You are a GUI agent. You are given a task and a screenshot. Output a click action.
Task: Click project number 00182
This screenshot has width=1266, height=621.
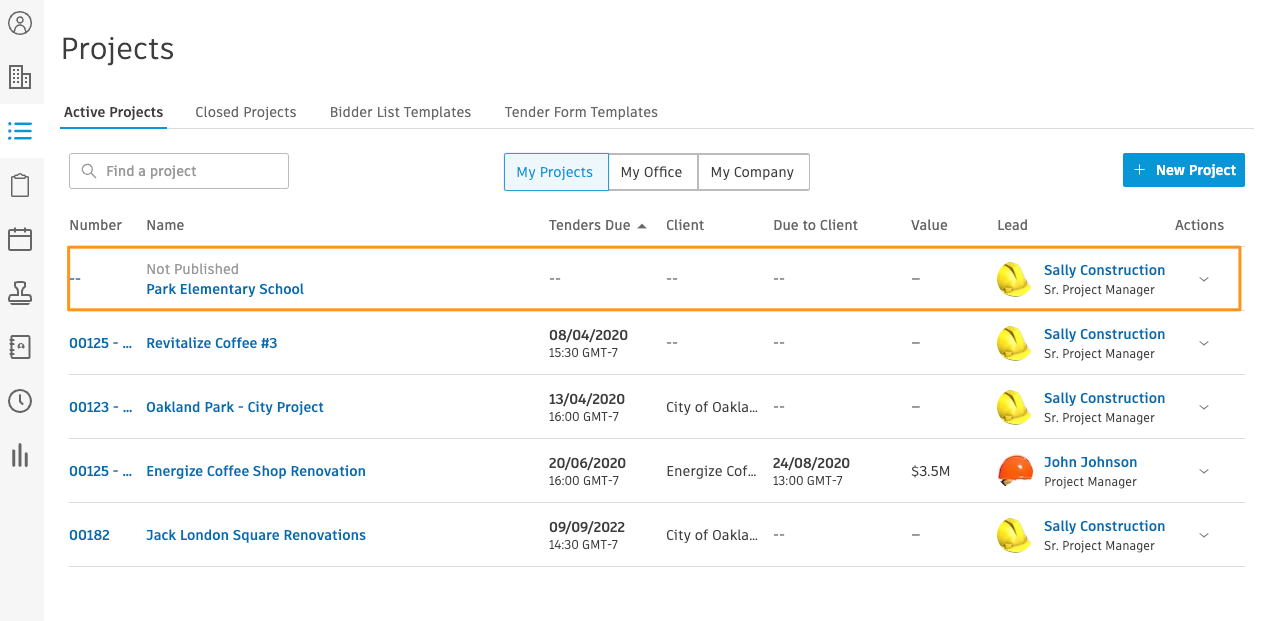(89, 535)
